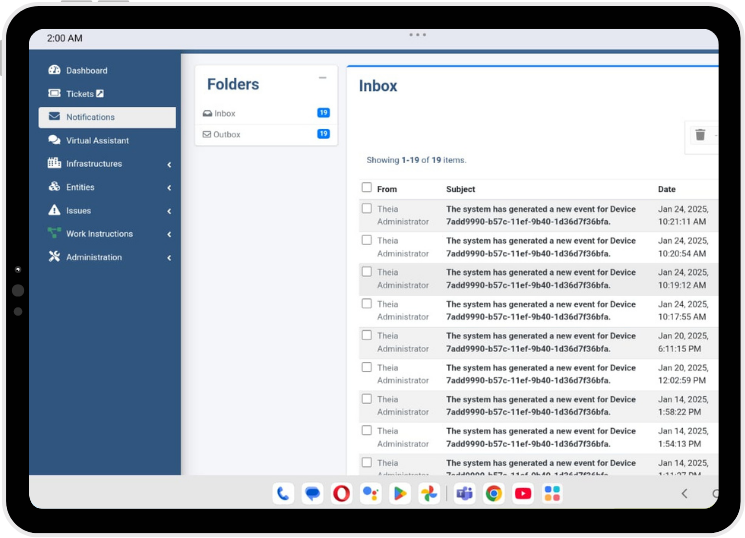Open Google Photos from dock
745x538 pixels.
pyautogui.click(x=429, y=494)
